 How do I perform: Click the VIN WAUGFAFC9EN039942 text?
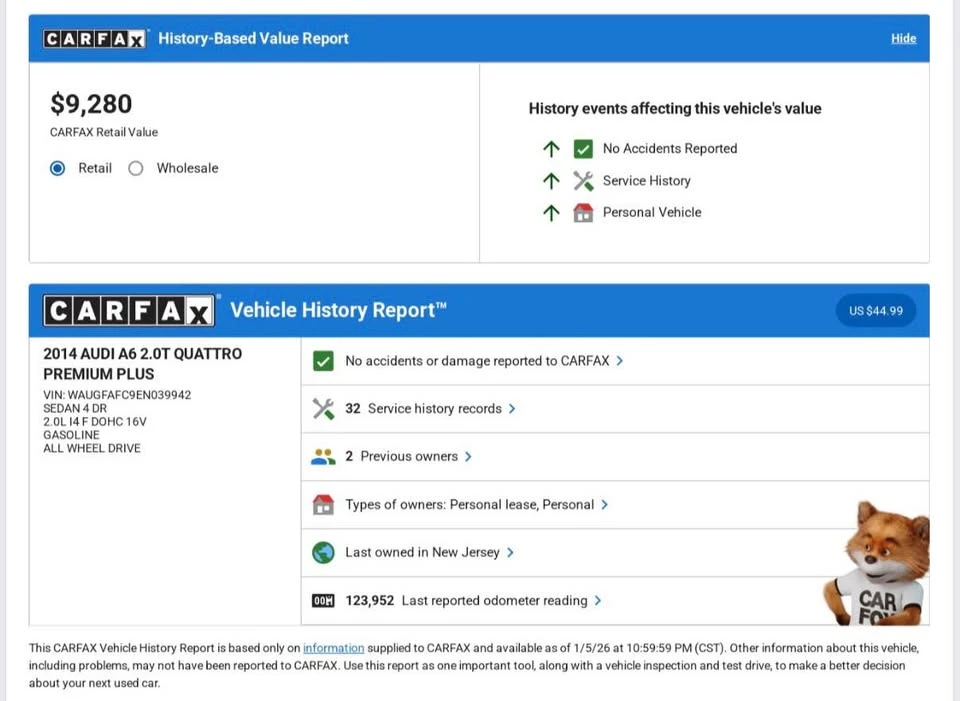pyautogui.click(x=117, y=395)
